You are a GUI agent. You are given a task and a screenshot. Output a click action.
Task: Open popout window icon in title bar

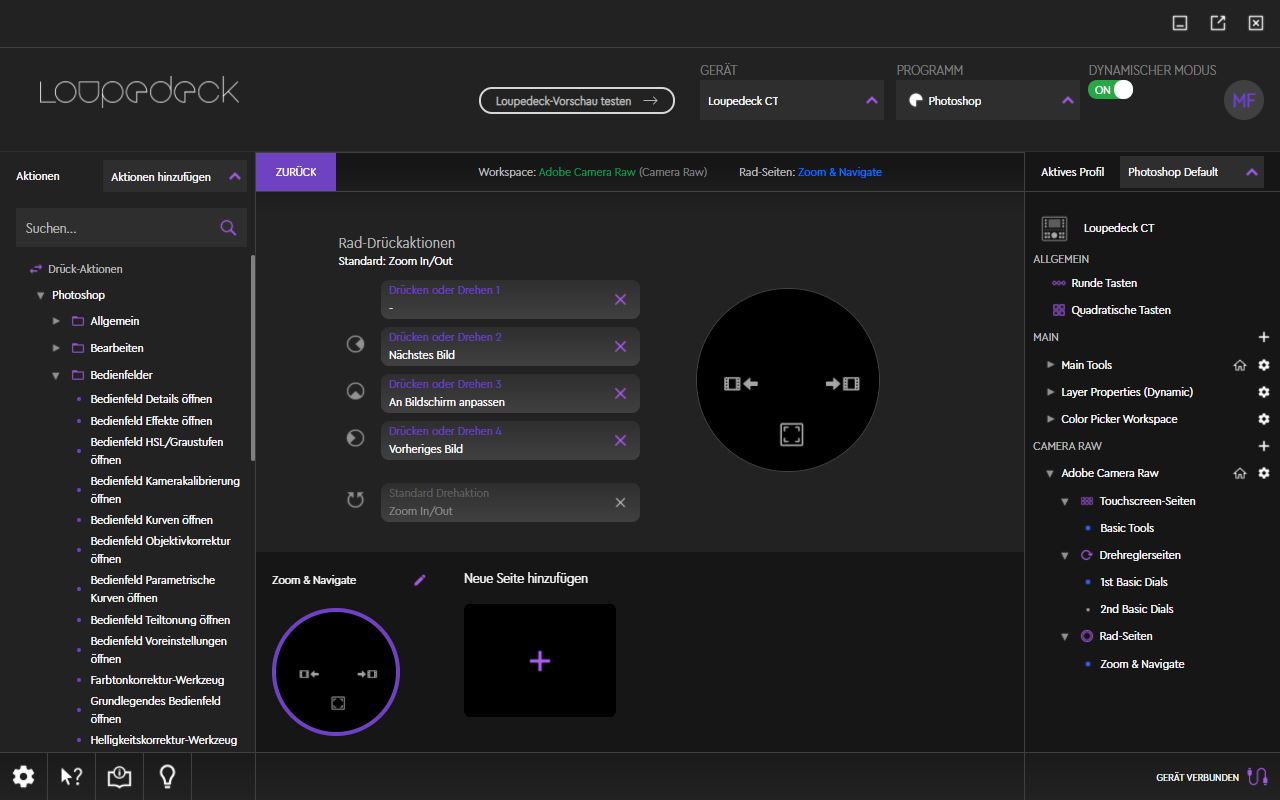pos(1217,23)
